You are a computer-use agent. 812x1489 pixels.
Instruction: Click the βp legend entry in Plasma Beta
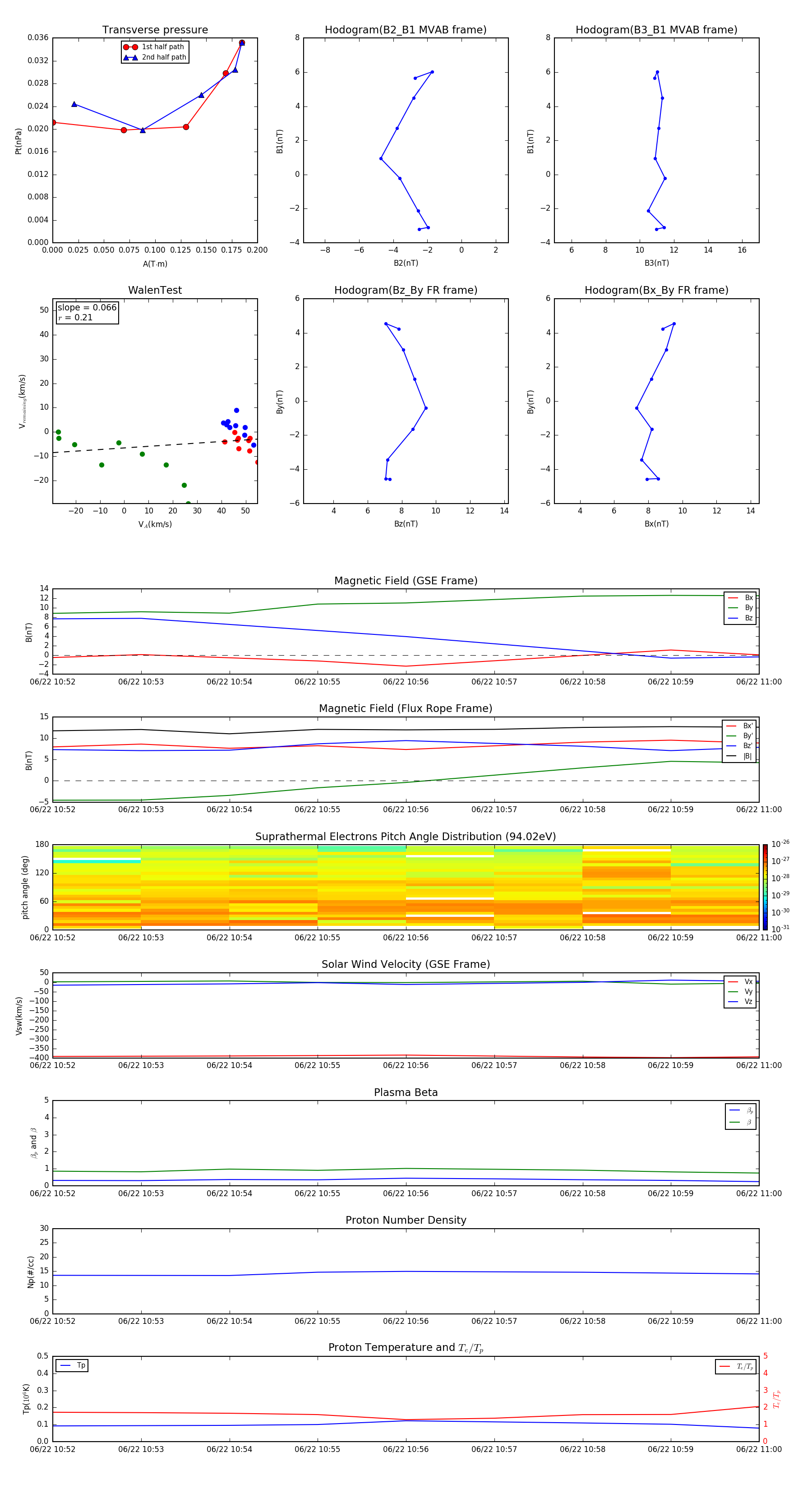[x=741, y=1110]
